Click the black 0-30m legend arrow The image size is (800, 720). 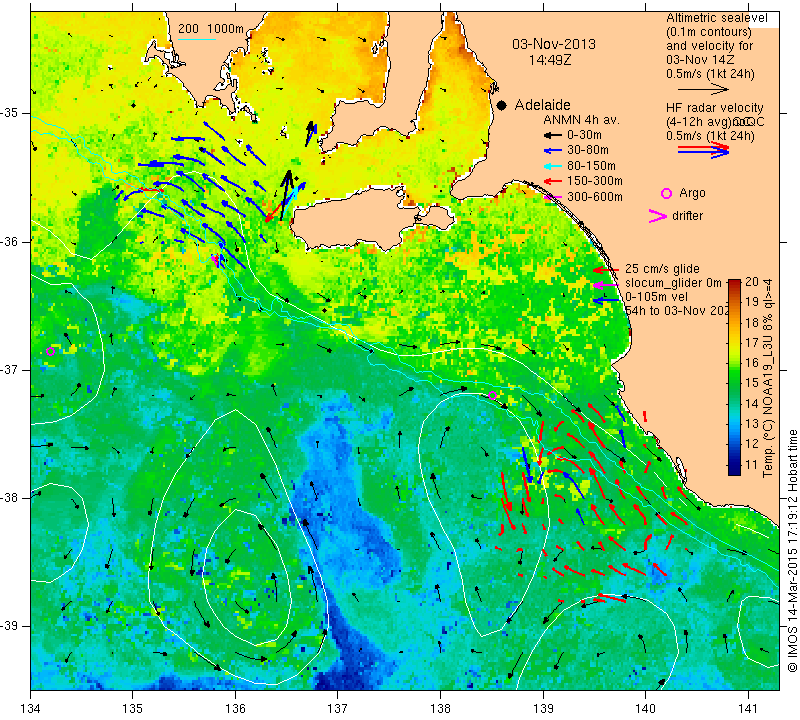(x=552, y=136)
